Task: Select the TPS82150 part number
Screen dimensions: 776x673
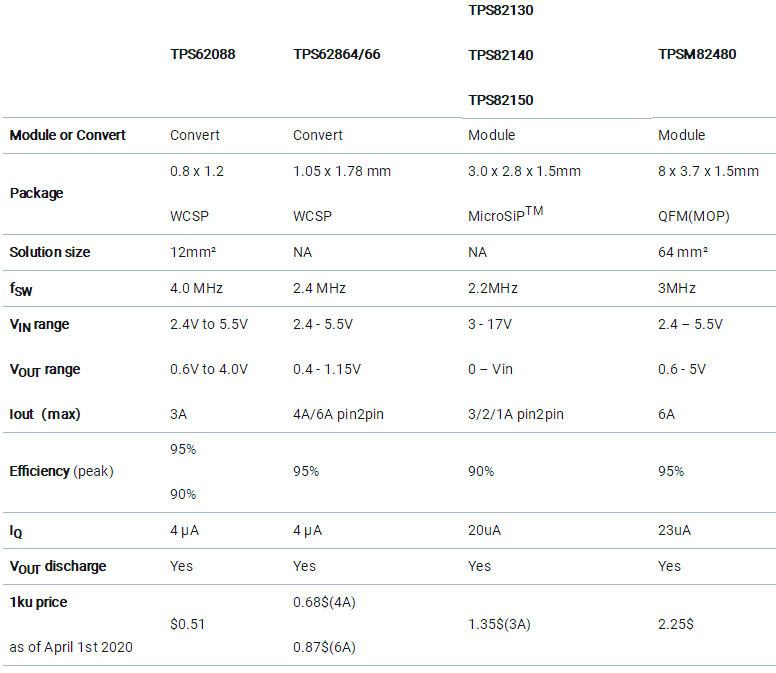Action: [501, 100]
